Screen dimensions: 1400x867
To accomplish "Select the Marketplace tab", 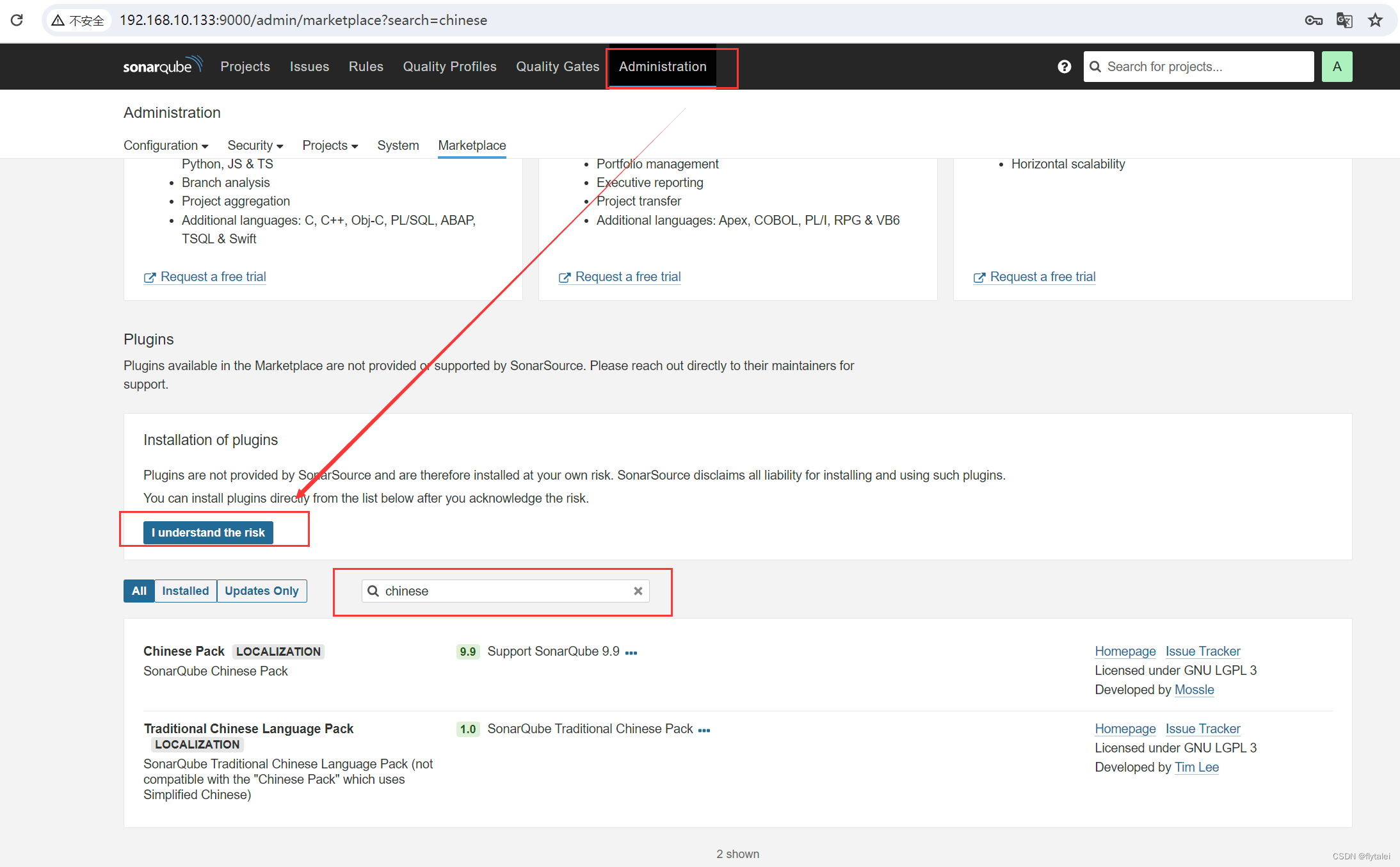I will coord(472,145).
